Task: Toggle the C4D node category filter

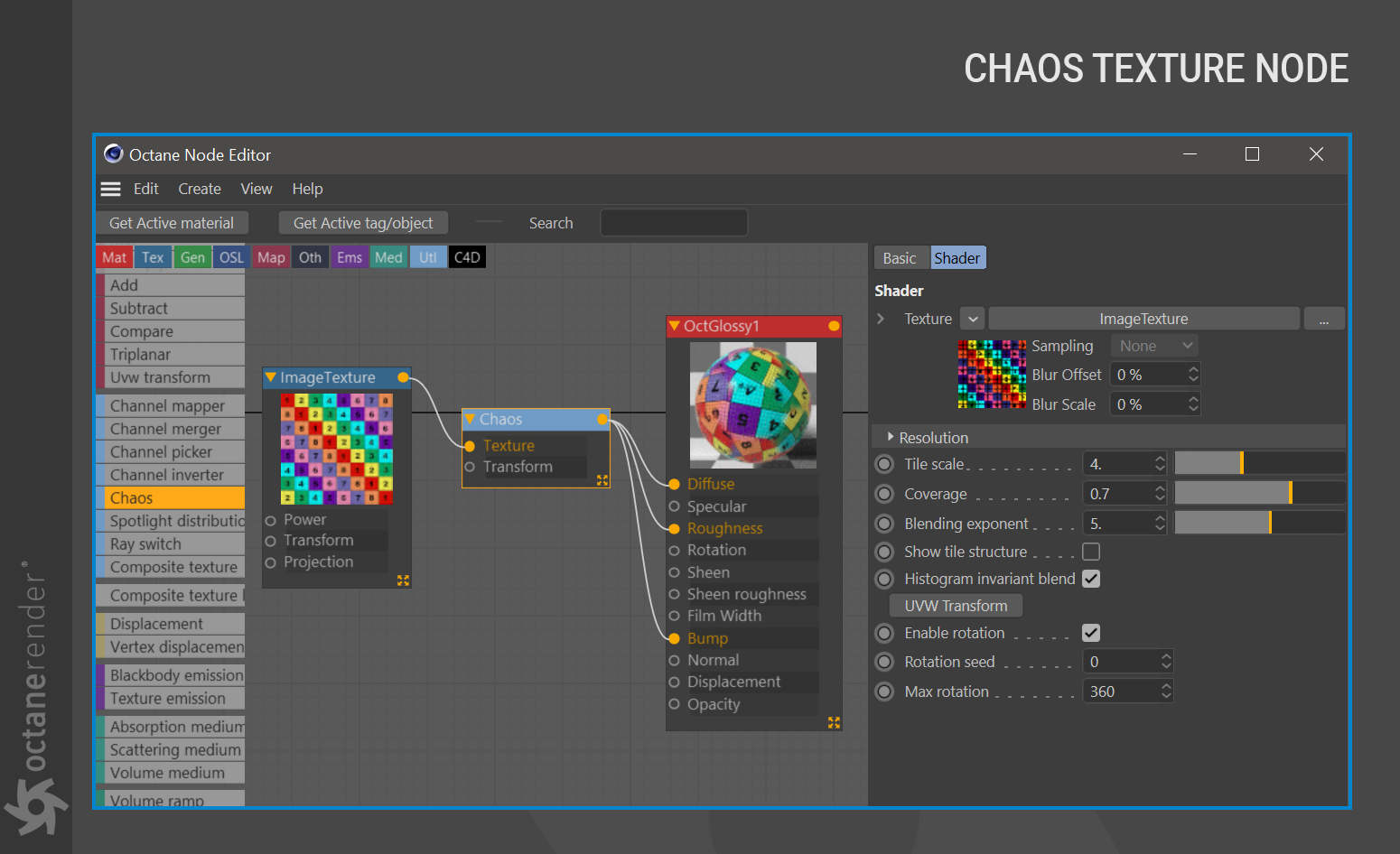Action: (467, 257)
